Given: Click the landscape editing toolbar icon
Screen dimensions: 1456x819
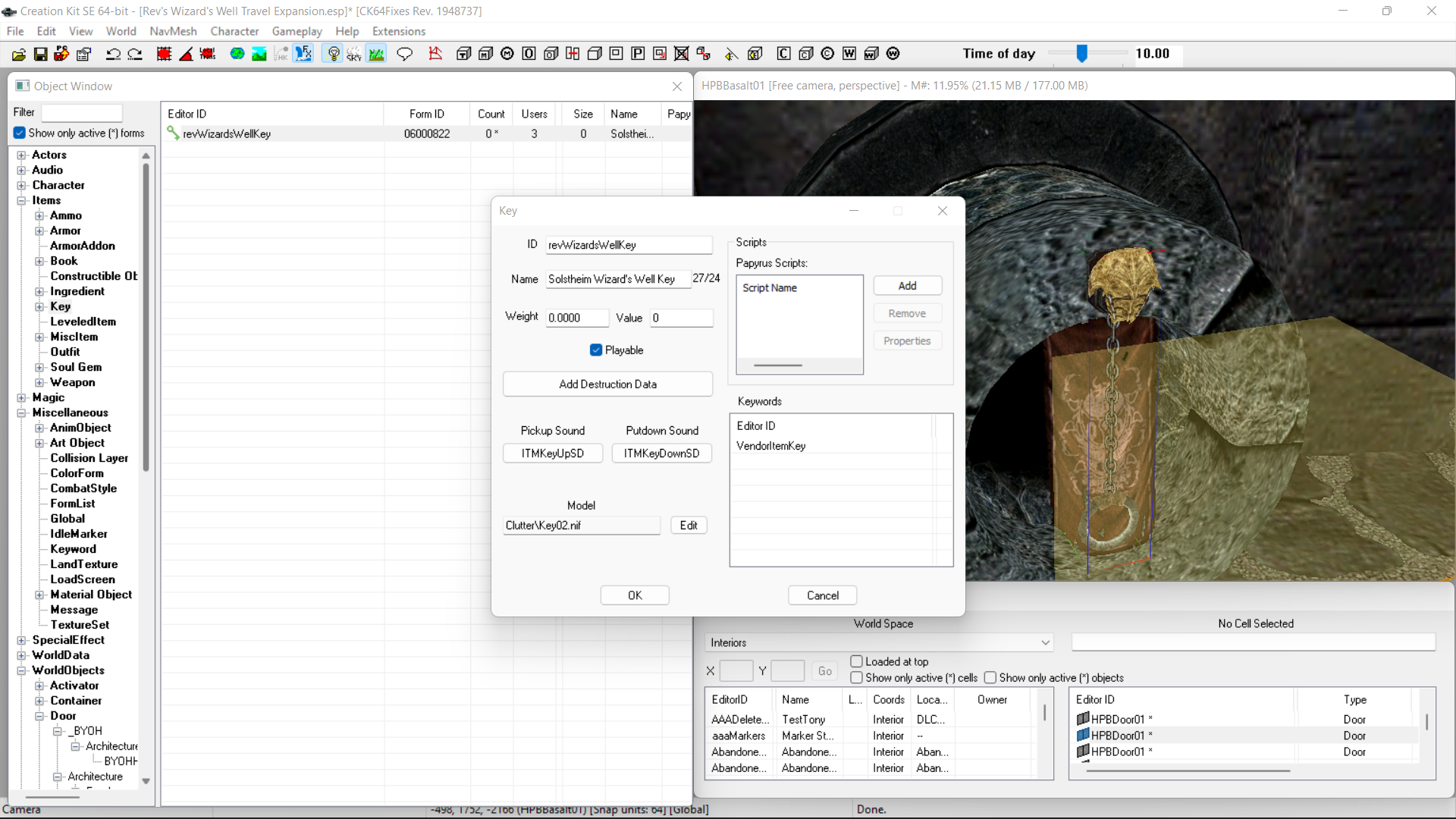Looking at the screenshot, I should tap(259, 54).
